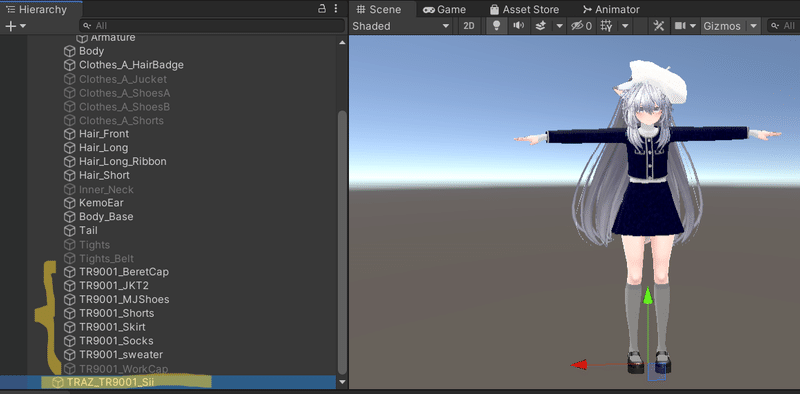Toggle the scene grid visibility icon
Viewport: 800px width, 394px height.
coord(606,26)
